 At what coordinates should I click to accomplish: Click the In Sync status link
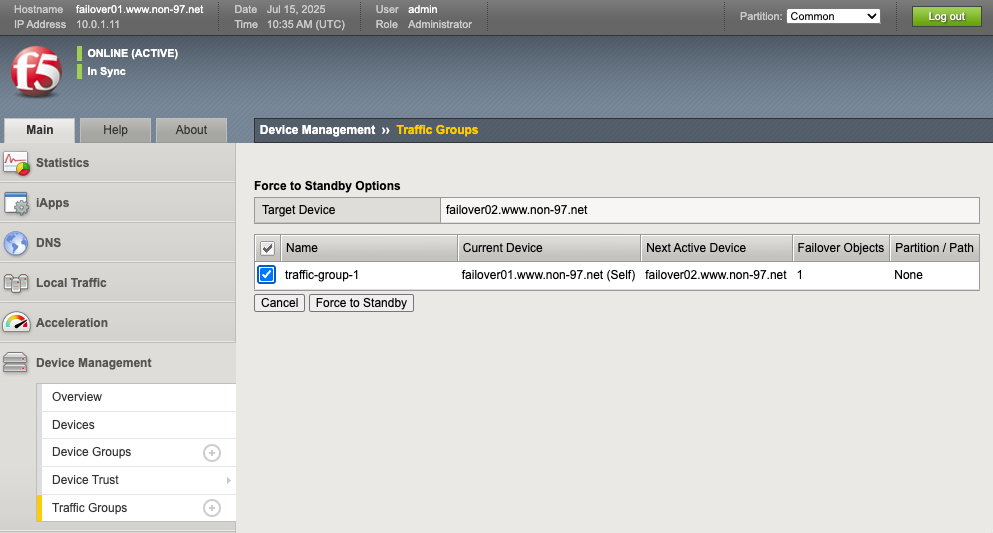[x=106, y=72]
